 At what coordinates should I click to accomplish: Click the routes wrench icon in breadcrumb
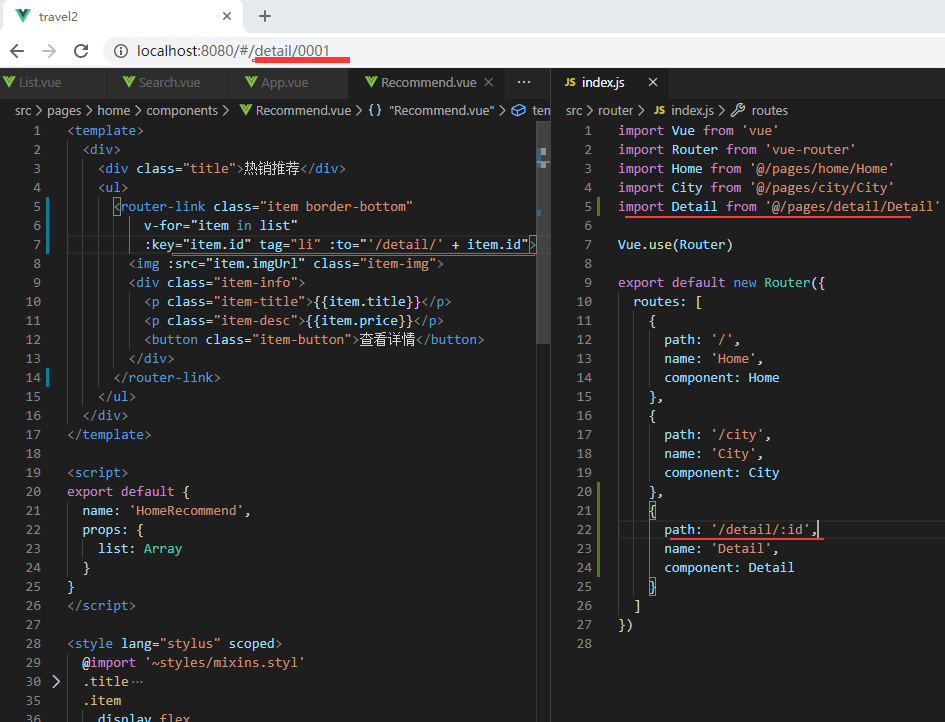738,110
